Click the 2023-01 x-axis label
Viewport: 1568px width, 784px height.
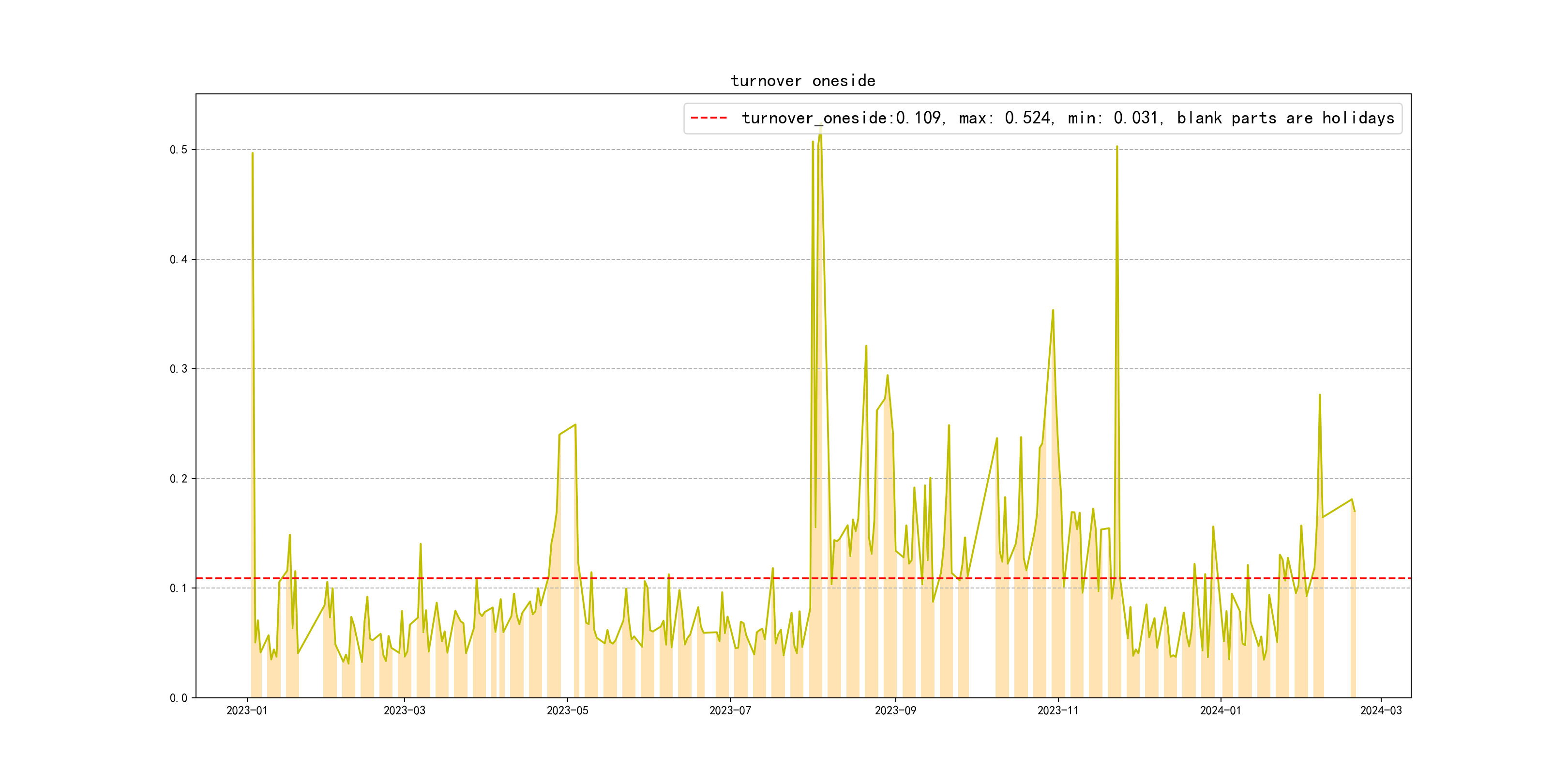246,710
